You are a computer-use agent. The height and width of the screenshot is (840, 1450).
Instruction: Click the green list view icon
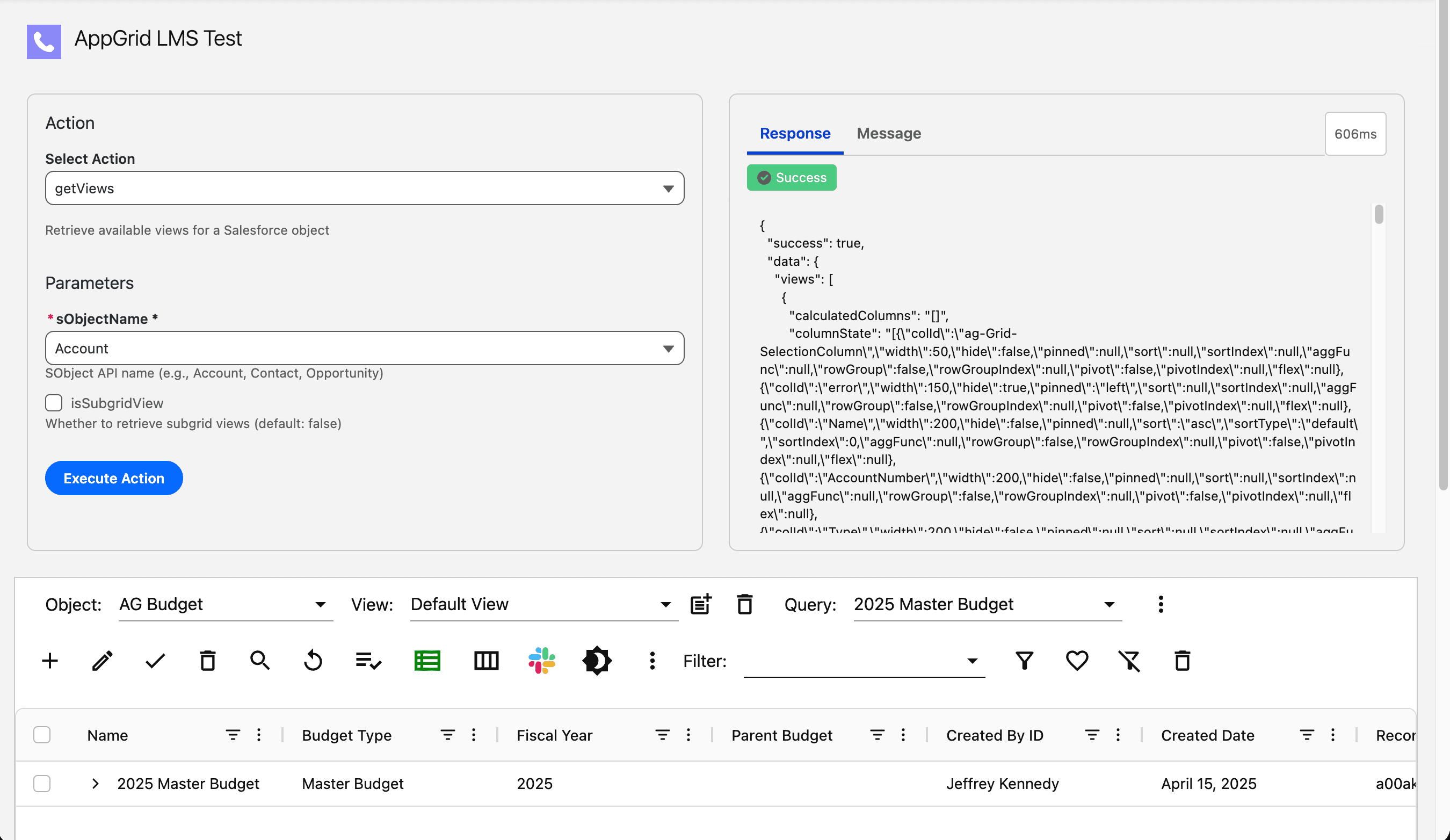coord(427,661)
